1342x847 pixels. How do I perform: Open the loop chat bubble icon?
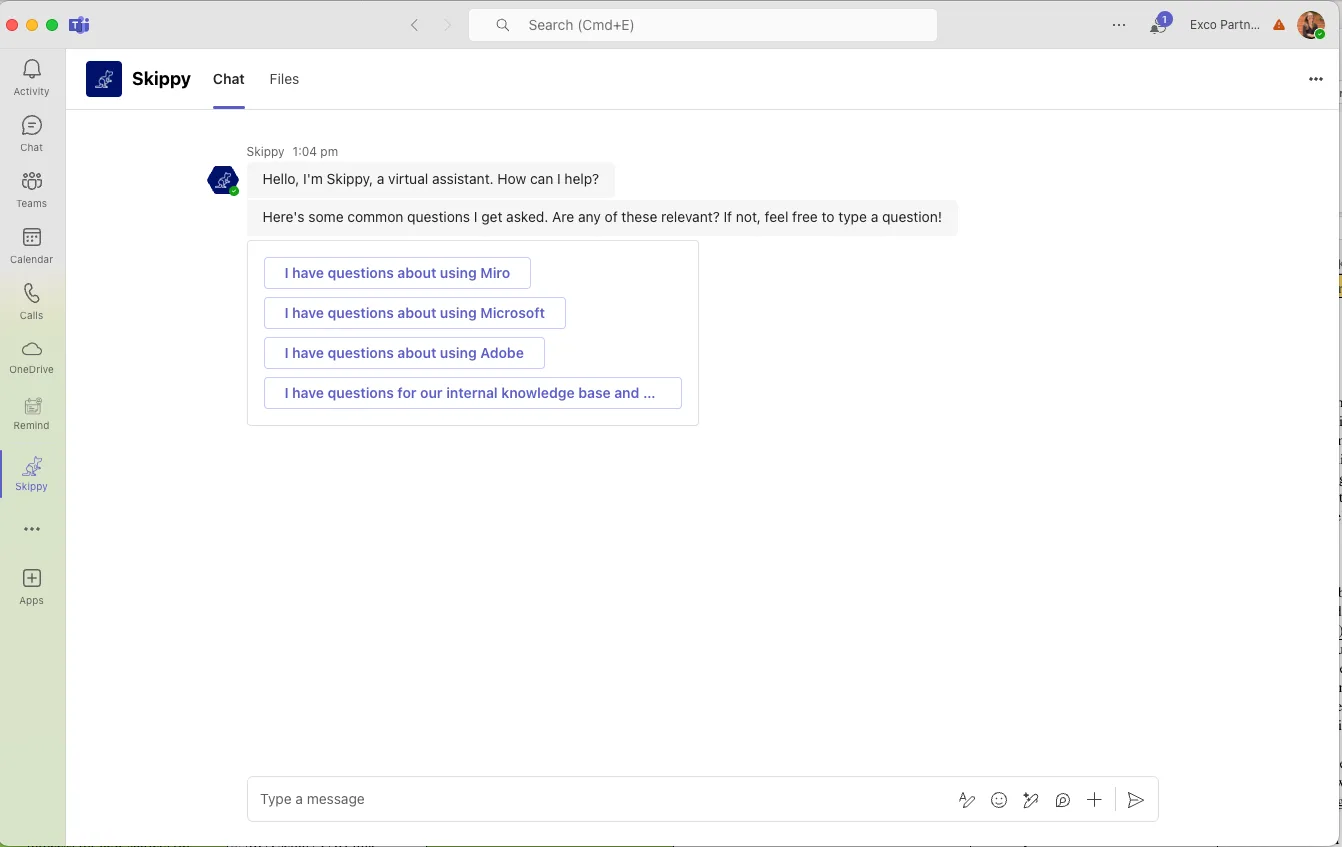(x=1063, y=800)
